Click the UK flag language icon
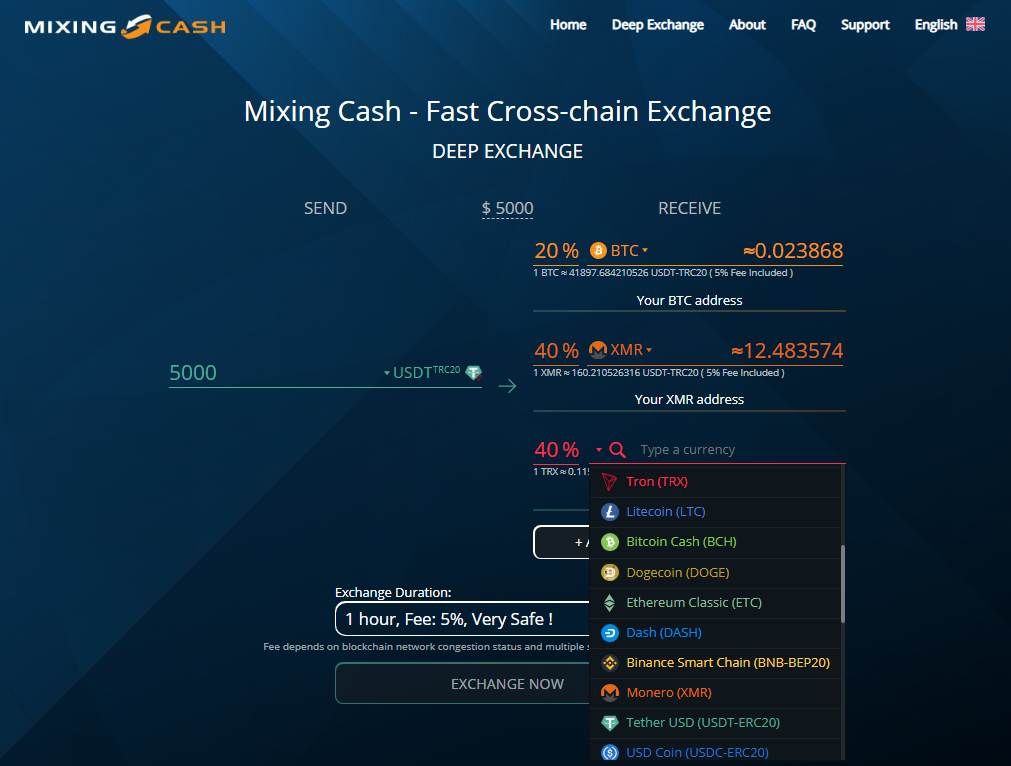The width and height of the screenshot is (1011, 766). (975, 25)
